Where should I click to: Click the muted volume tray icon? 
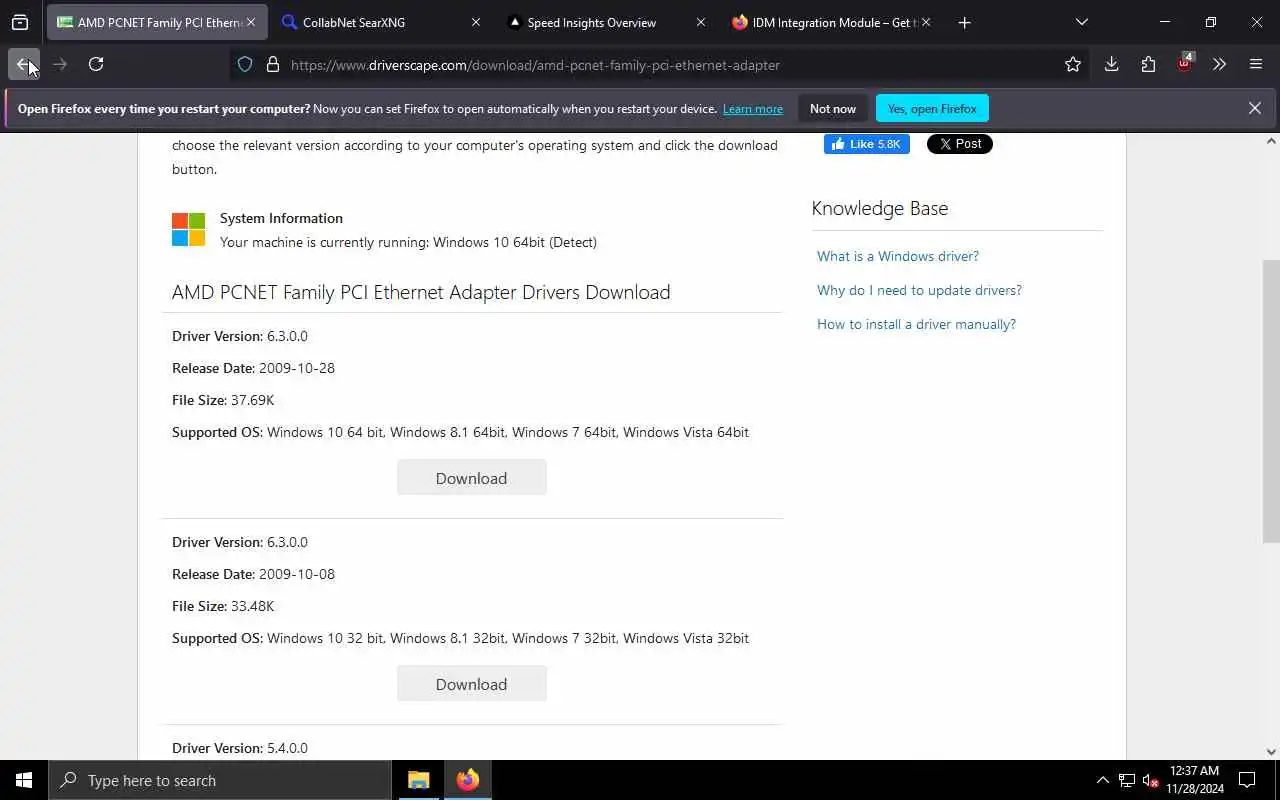coord(1150,780)
